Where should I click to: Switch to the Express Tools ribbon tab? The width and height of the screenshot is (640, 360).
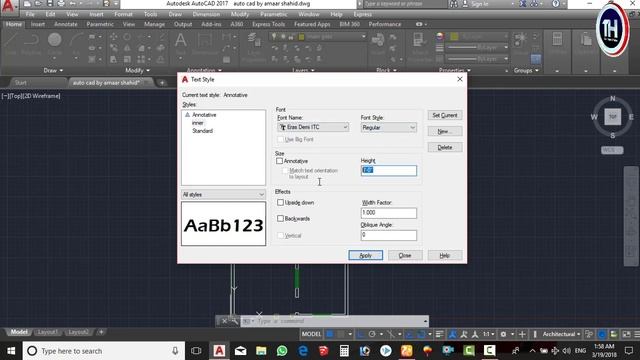(x=268, y=24)
